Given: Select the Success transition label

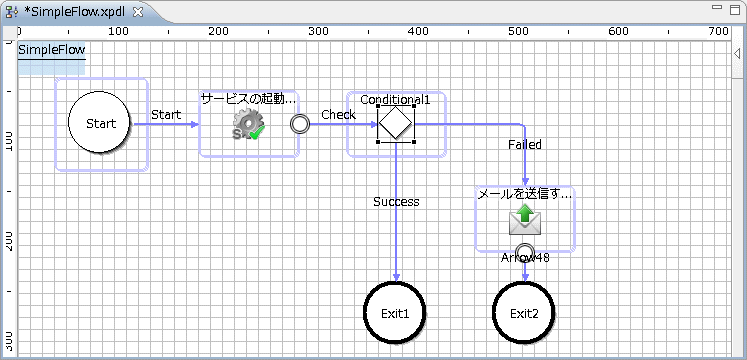Looking at the screenshot, I should [x=396, y=202].
